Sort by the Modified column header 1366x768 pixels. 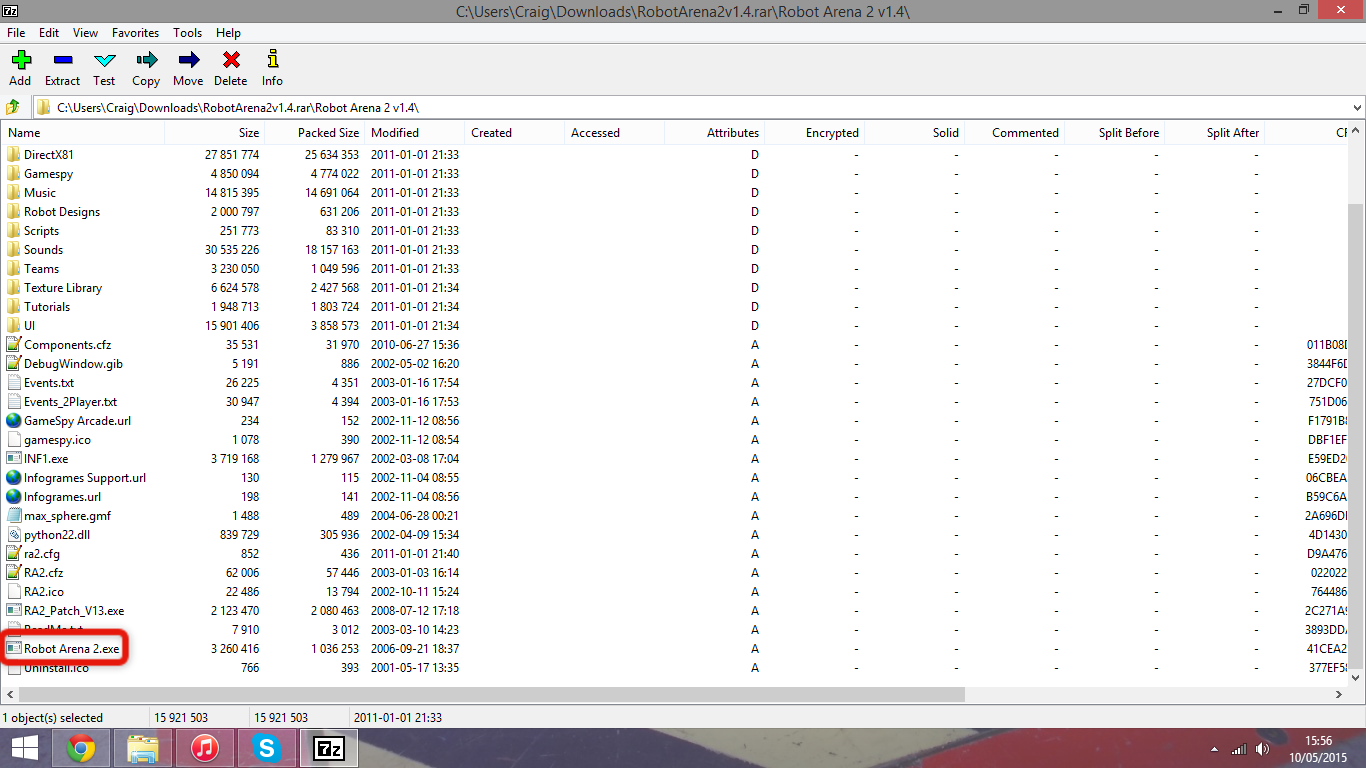pos(415,133)
